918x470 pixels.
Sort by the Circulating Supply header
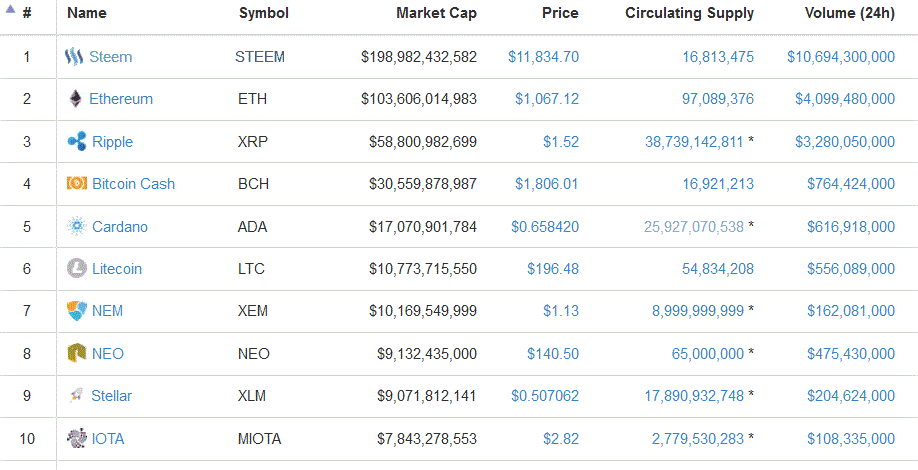(x=690, y=13)
